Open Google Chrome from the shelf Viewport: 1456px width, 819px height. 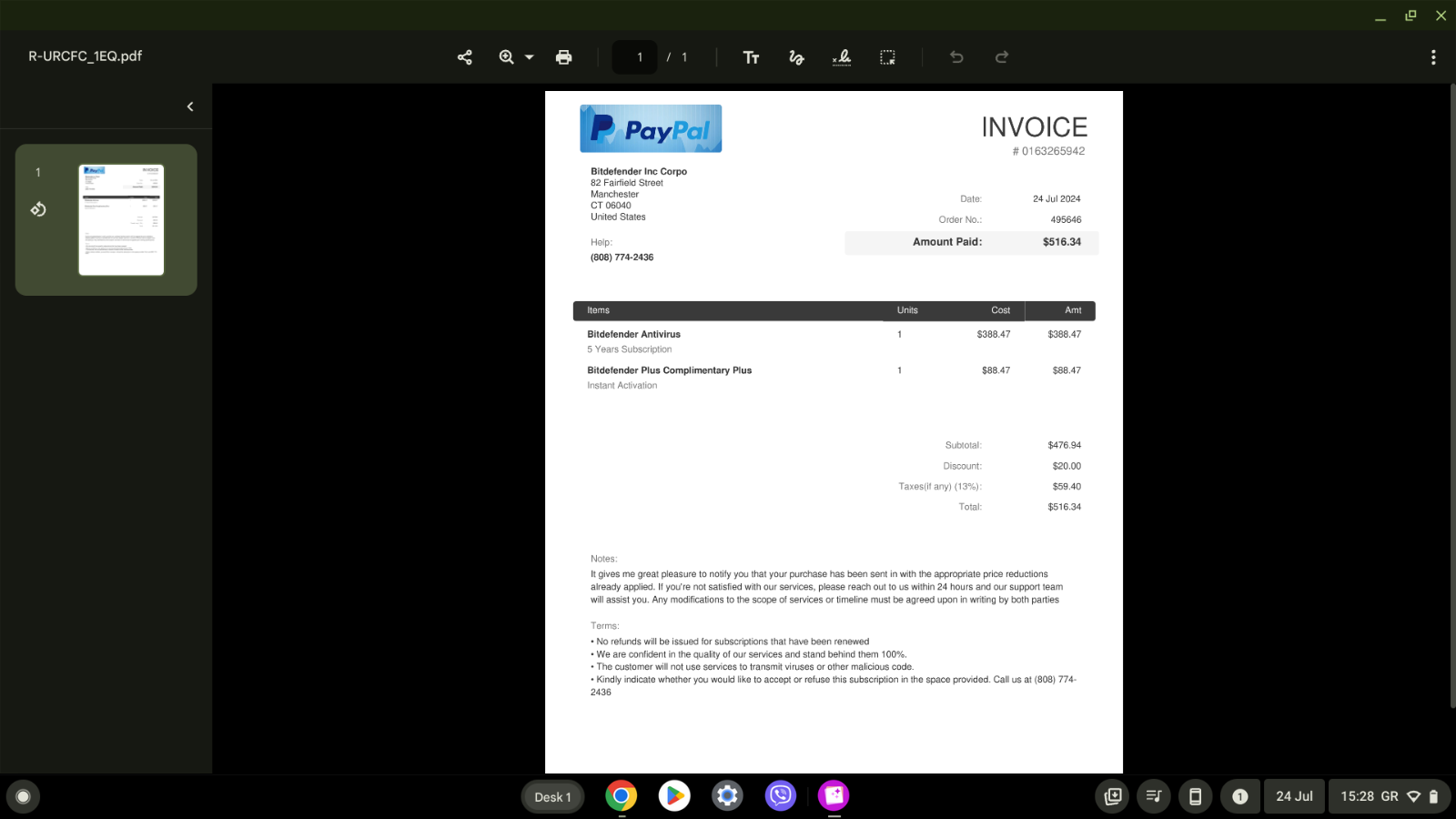click(622, 796)
